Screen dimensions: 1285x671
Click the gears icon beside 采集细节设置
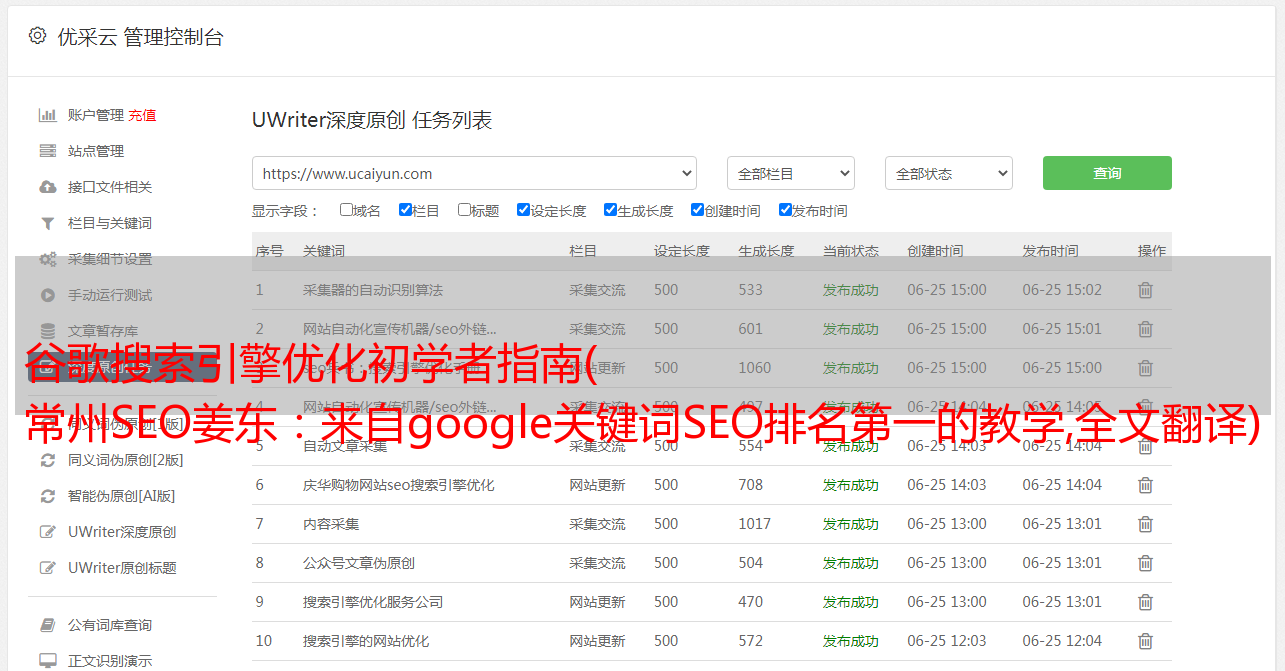[47, 259]
